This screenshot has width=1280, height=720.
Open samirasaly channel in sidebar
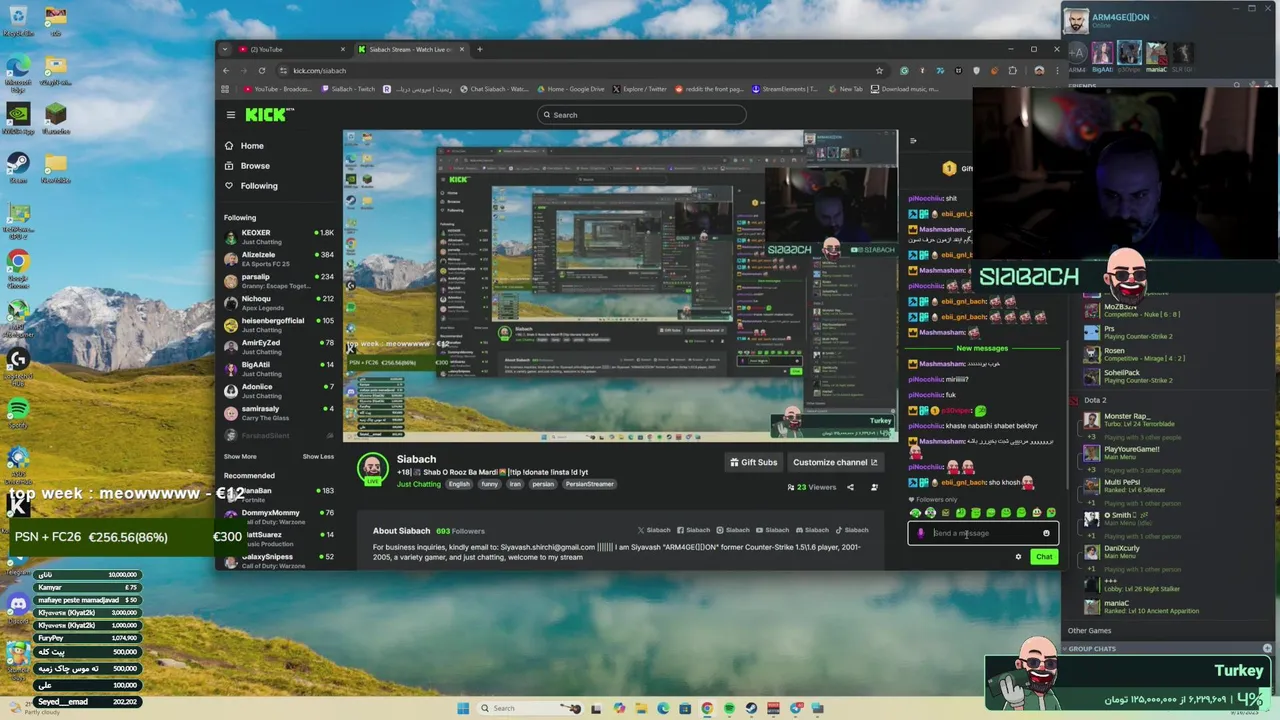coord(279,413)
